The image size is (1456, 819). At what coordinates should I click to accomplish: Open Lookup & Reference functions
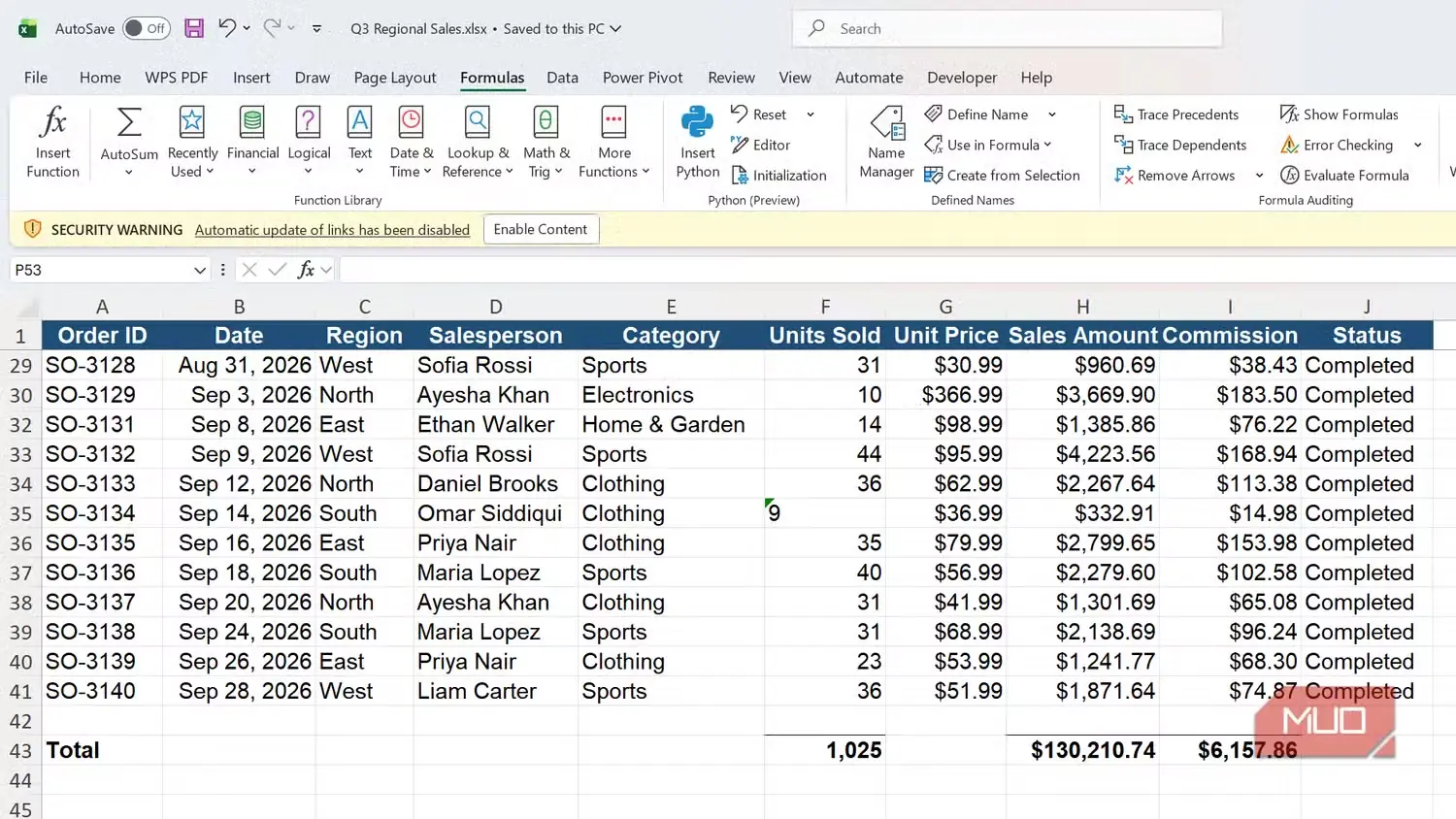coord(478,143)
